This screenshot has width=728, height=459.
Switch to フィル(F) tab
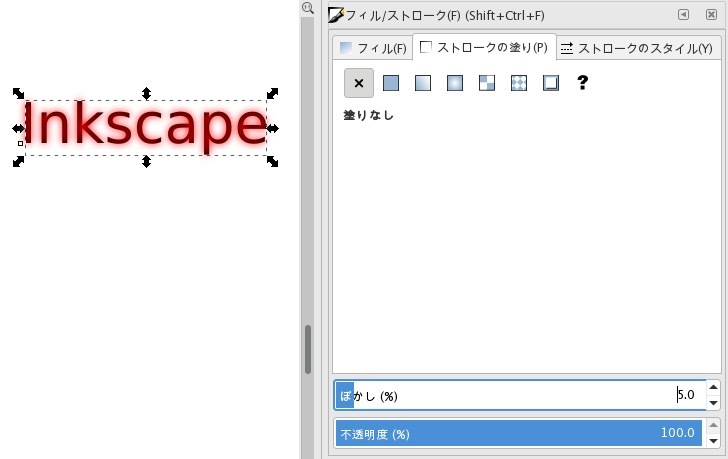tap(373, 48)
